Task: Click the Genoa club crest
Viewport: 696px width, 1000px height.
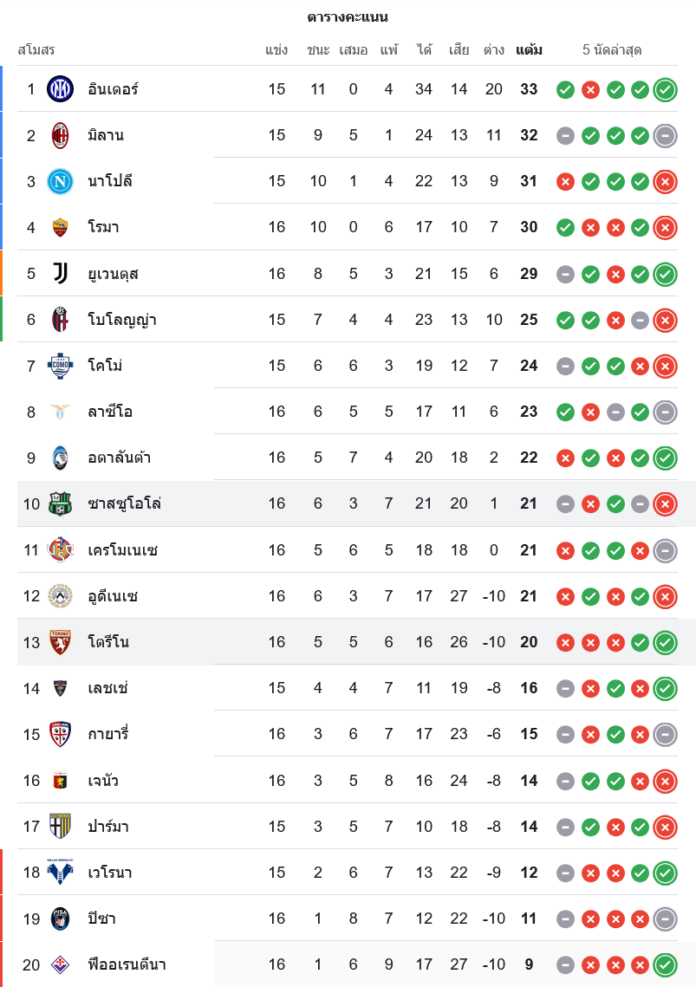Action: click(61, 780)
